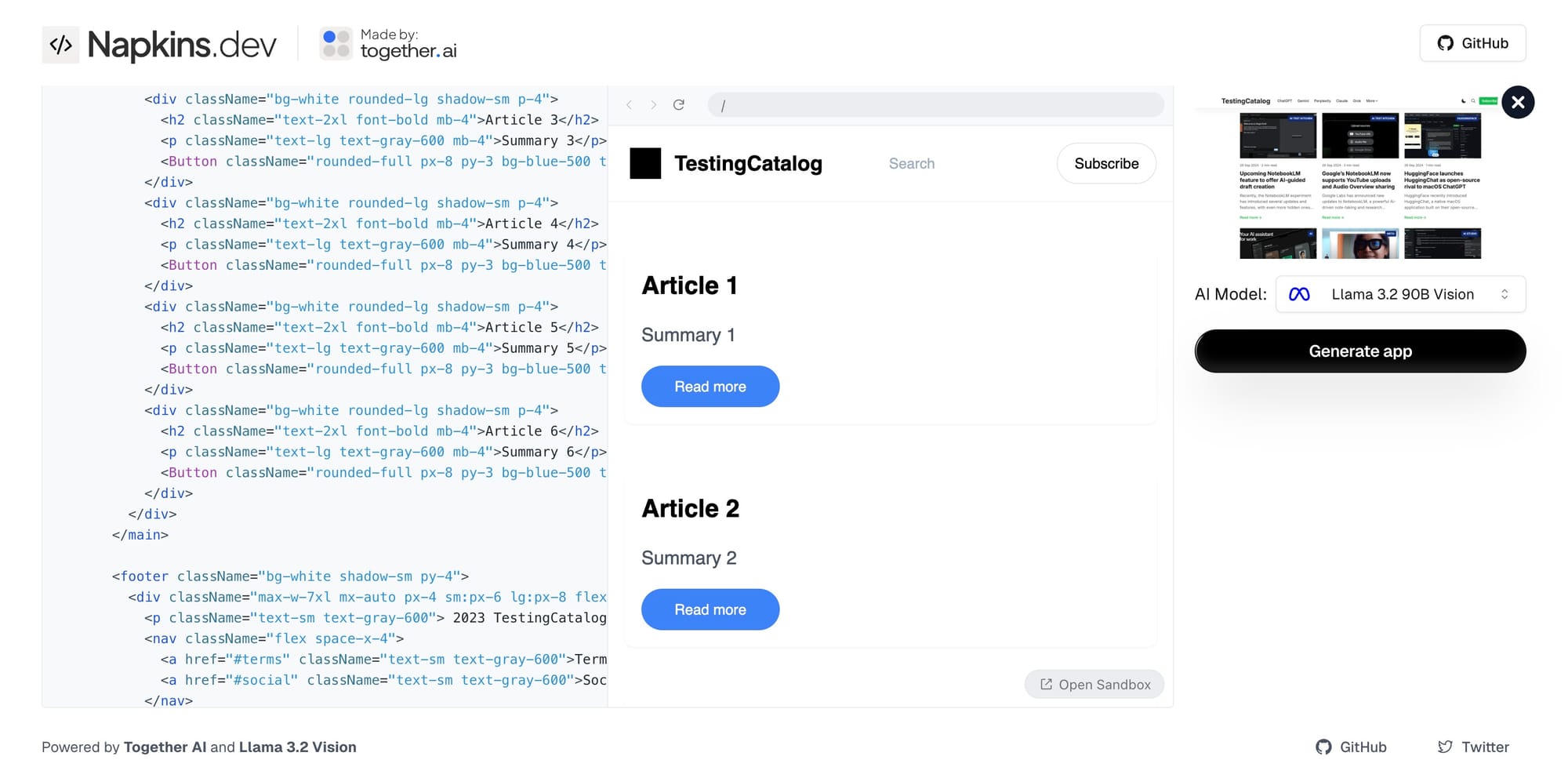Click the GitHub button in header
The height and width of the screenshot is (778, 1568).
pos(1472,43)
